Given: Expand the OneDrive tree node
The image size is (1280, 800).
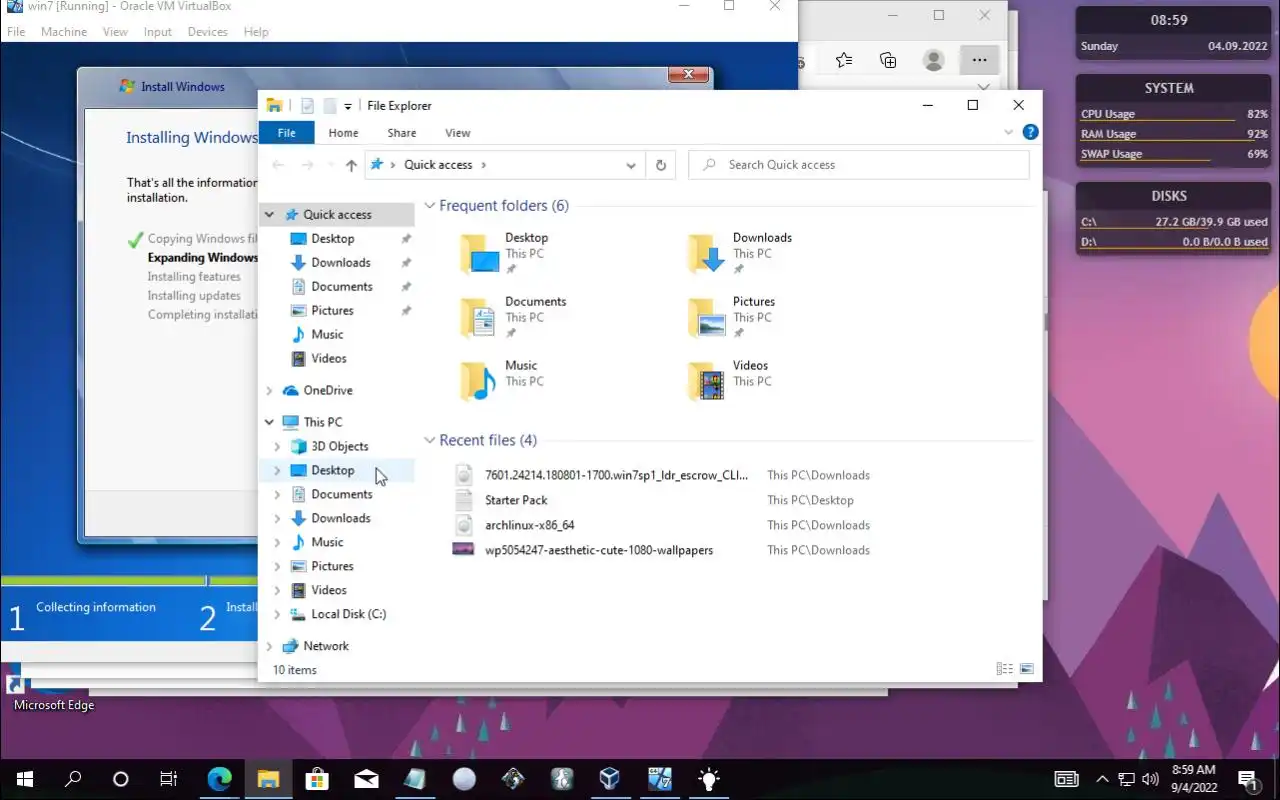Looking at the screenshot, I should pyautogui.click(x=269, y=391).
